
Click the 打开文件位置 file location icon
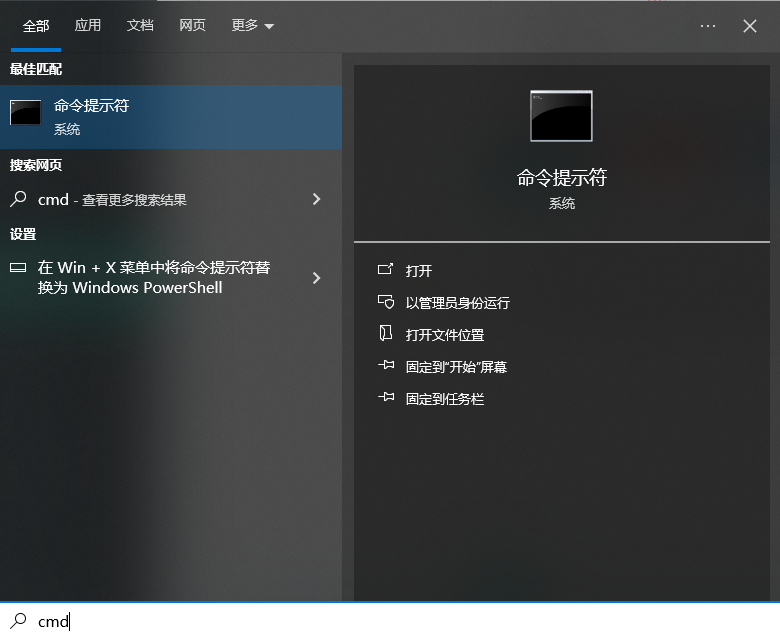pyautogui.click(x=385, y=334)
